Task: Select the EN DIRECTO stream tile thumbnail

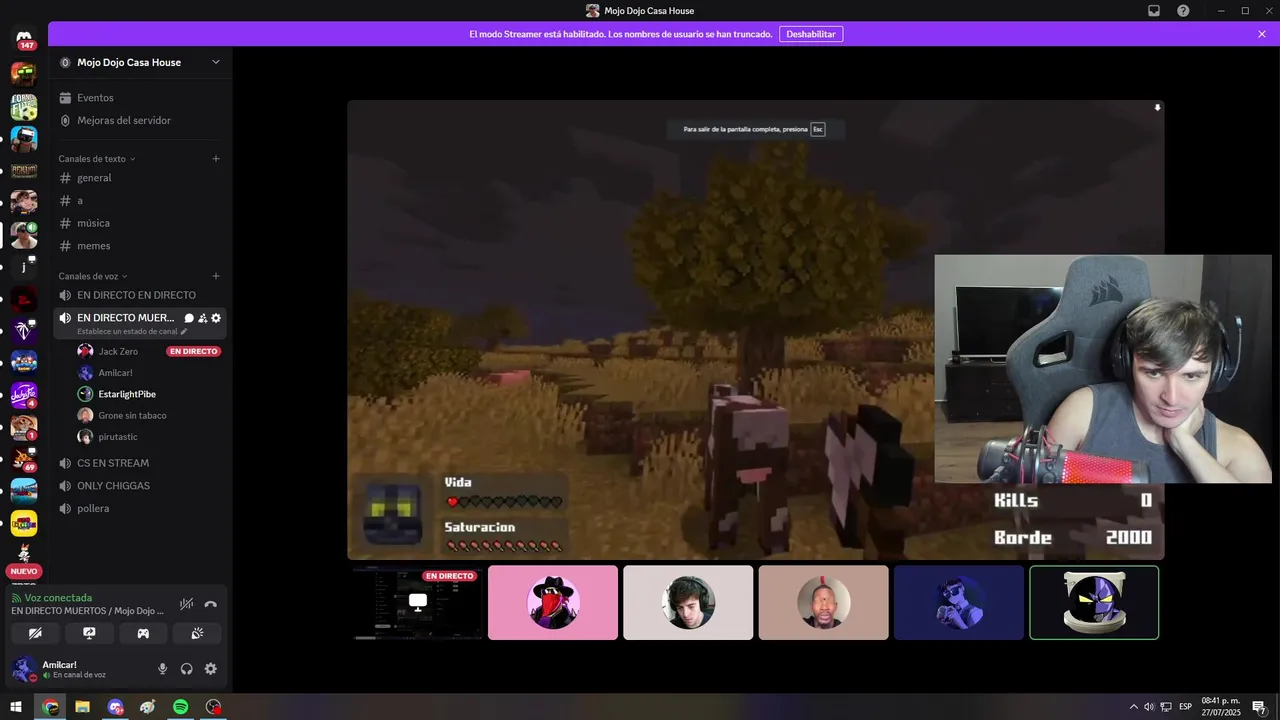Action: 418,602
